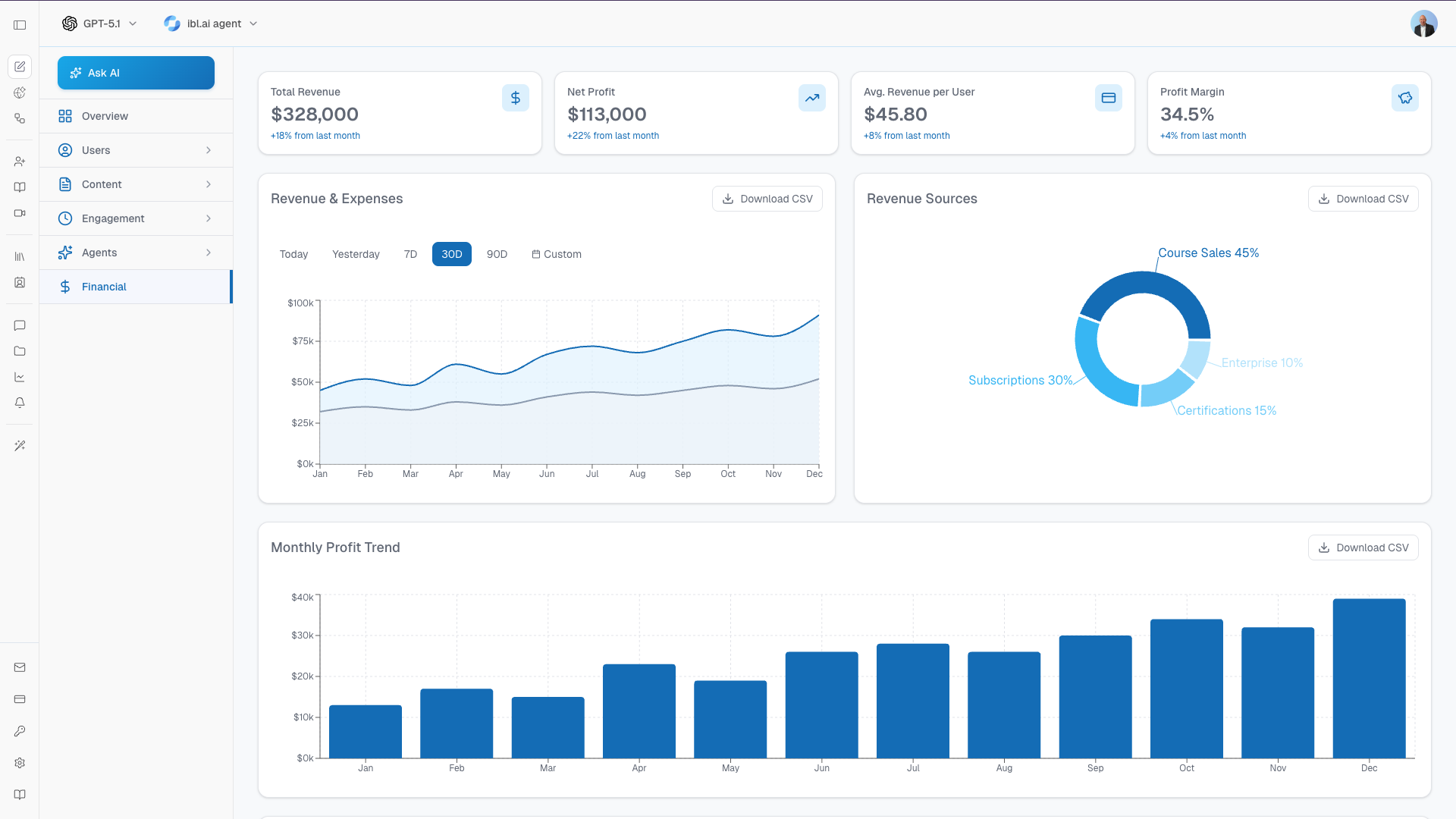The width and height of the screenshot is (1456, 819).
Task: Click the Ask AI button
Action: [136, 73]
